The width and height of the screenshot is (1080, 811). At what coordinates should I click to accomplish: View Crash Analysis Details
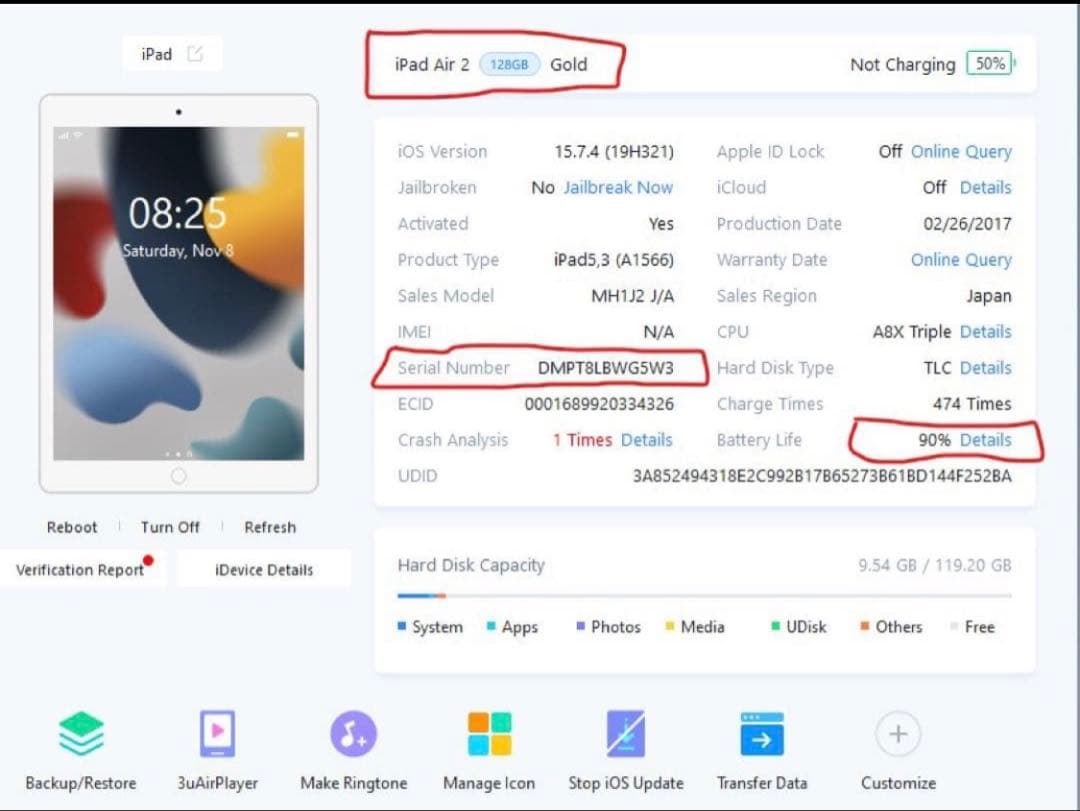(x=646, y=440)
